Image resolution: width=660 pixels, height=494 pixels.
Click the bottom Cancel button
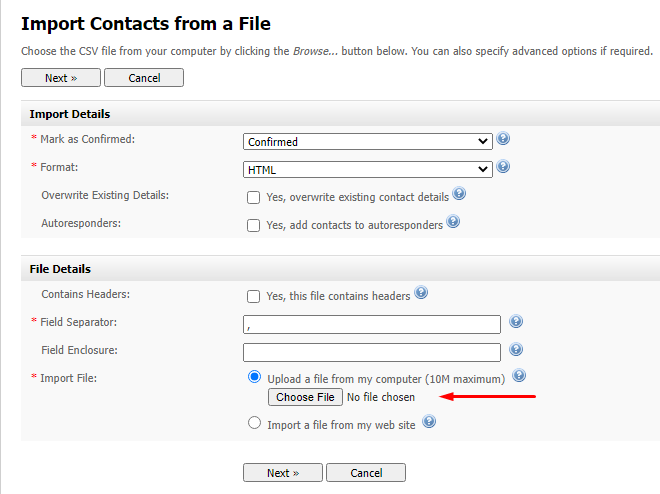pyautogui.click(x=366, y=473)
